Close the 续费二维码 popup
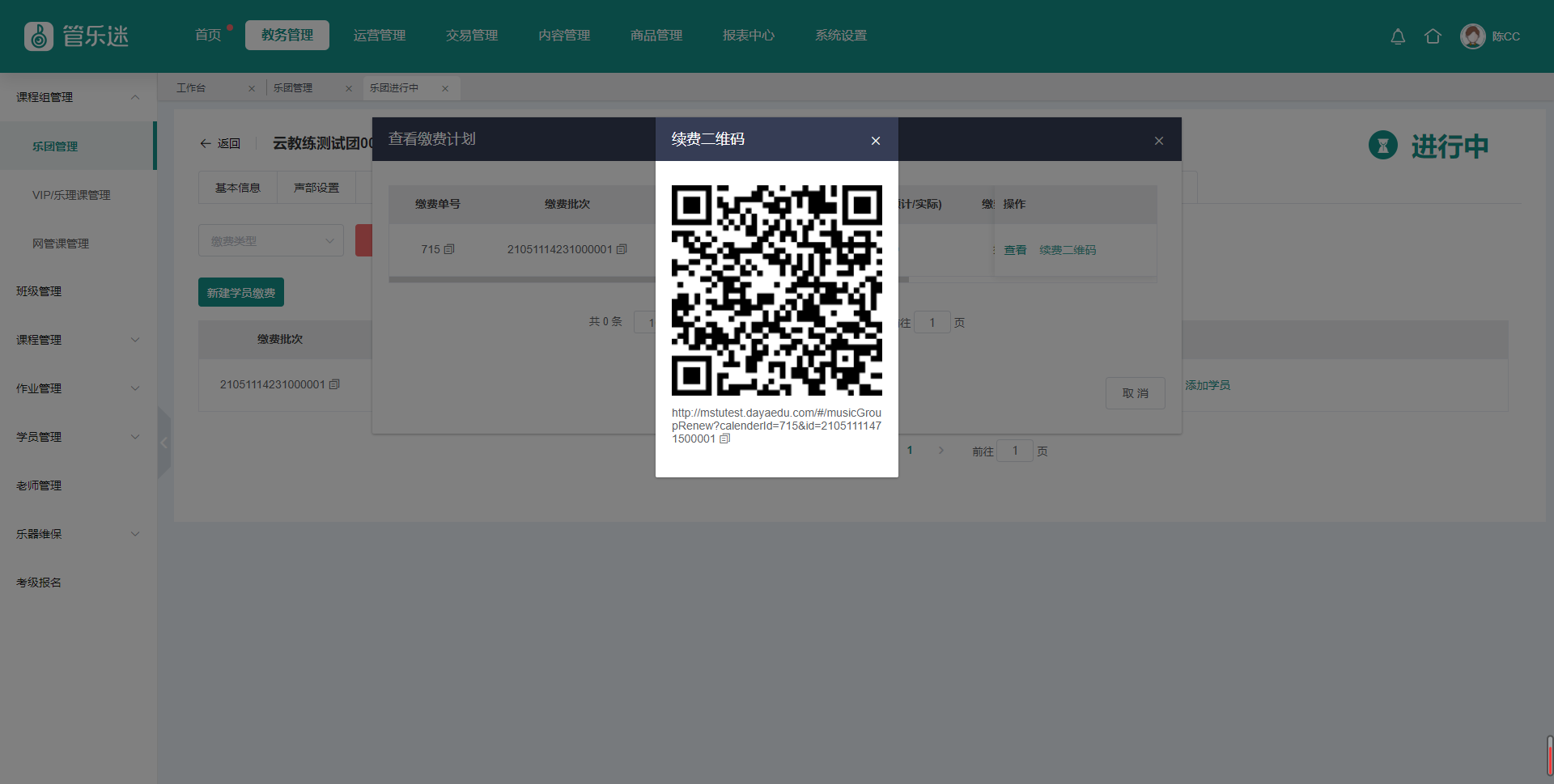The image size is (1554, 784). coord(875,141)
